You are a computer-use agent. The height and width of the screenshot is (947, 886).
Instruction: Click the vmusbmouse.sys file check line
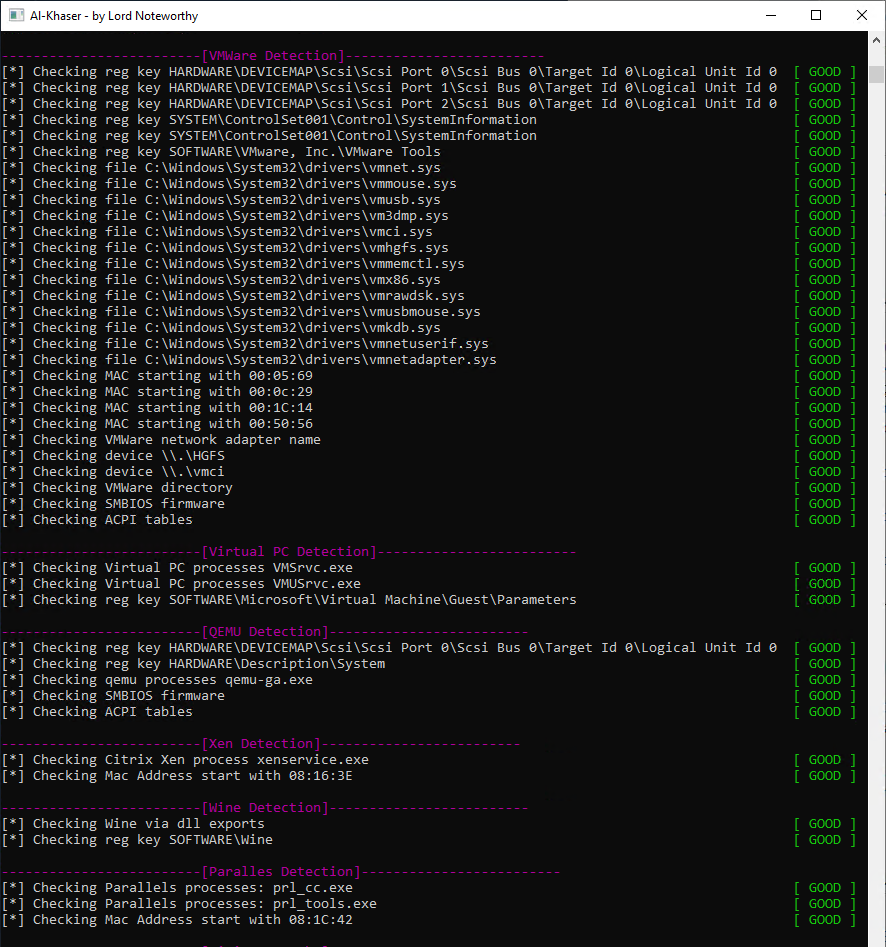click(241, 312)
